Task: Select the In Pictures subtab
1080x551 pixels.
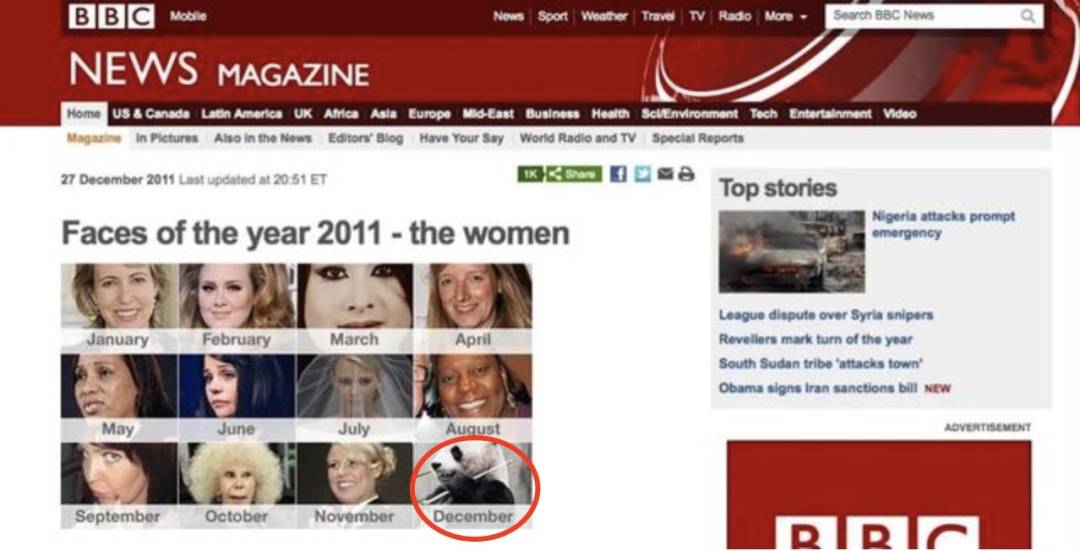Action: [167, 138]
